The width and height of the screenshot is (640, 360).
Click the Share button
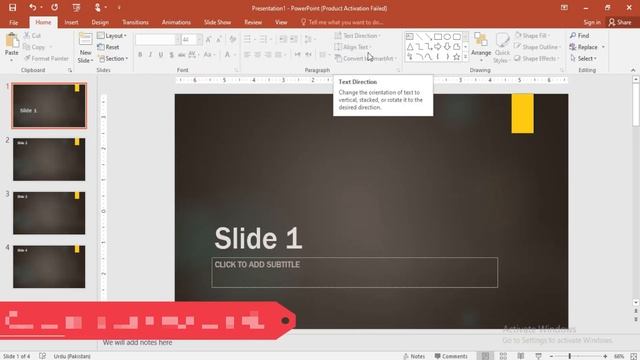click(x=620, y=22)
